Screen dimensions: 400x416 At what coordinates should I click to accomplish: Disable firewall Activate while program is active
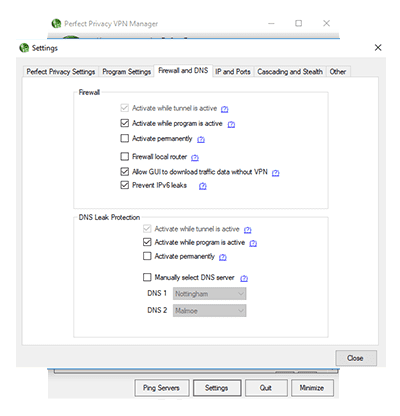(x=124, y=123)
